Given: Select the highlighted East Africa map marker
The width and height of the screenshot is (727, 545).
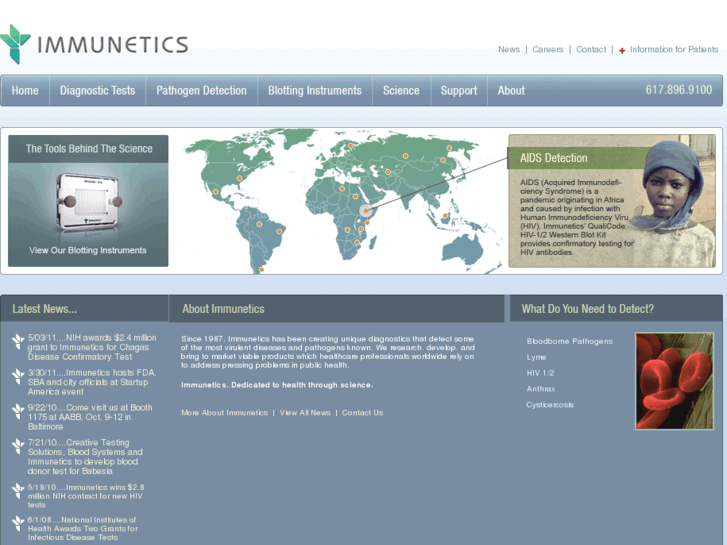Looking at the screenshot, I should [366, 211].
